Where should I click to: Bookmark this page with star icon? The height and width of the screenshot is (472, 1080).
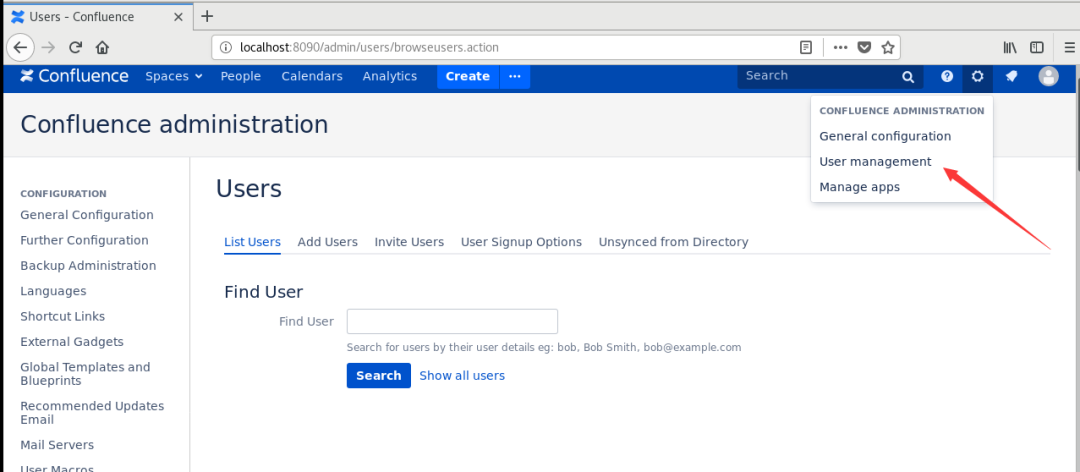pos(887,47)
